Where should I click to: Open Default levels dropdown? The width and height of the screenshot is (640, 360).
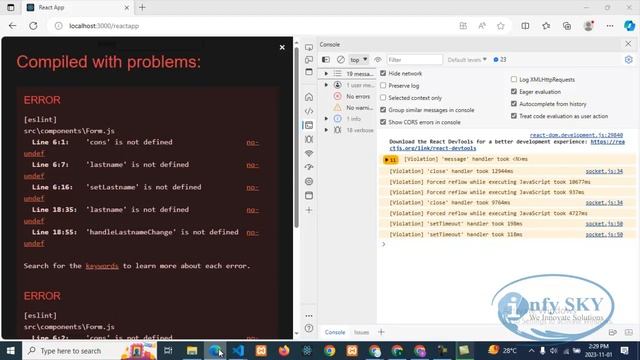467,60
